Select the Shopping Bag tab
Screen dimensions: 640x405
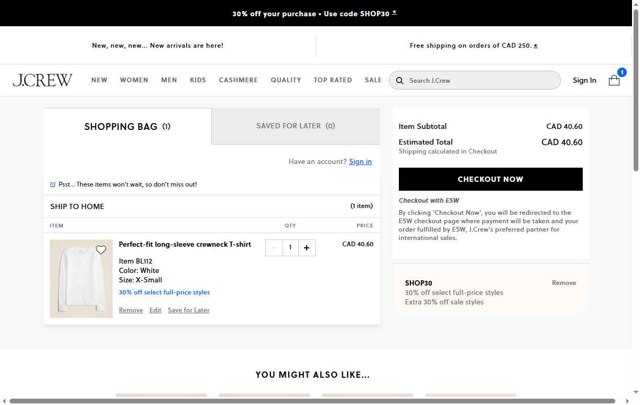tap(127, 127)
